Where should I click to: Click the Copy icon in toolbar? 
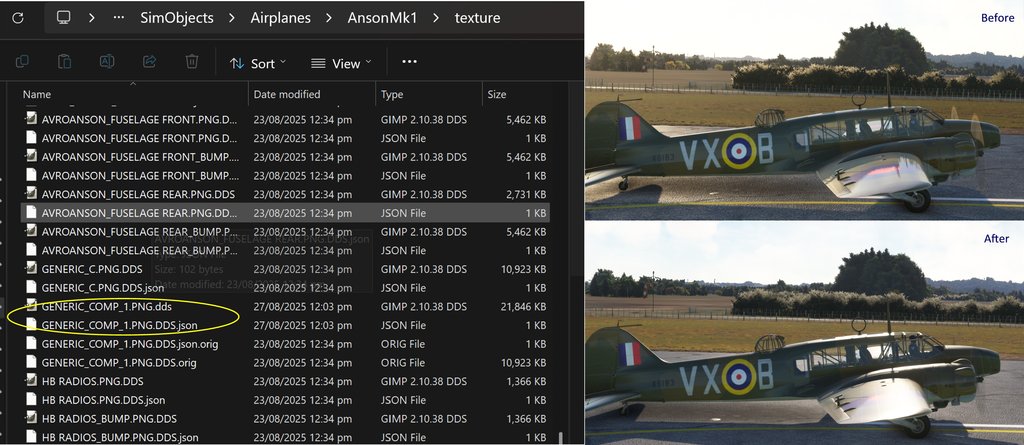click(x=22, y=61)
